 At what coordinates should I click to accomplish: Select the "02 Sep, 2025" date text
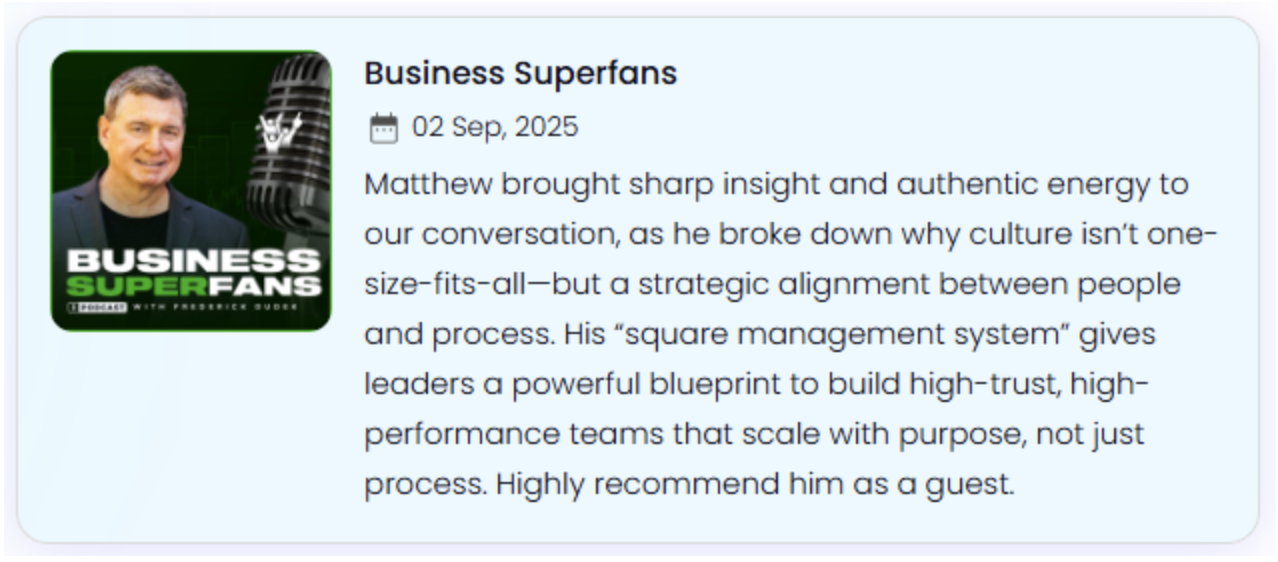(x=495, y=128)
